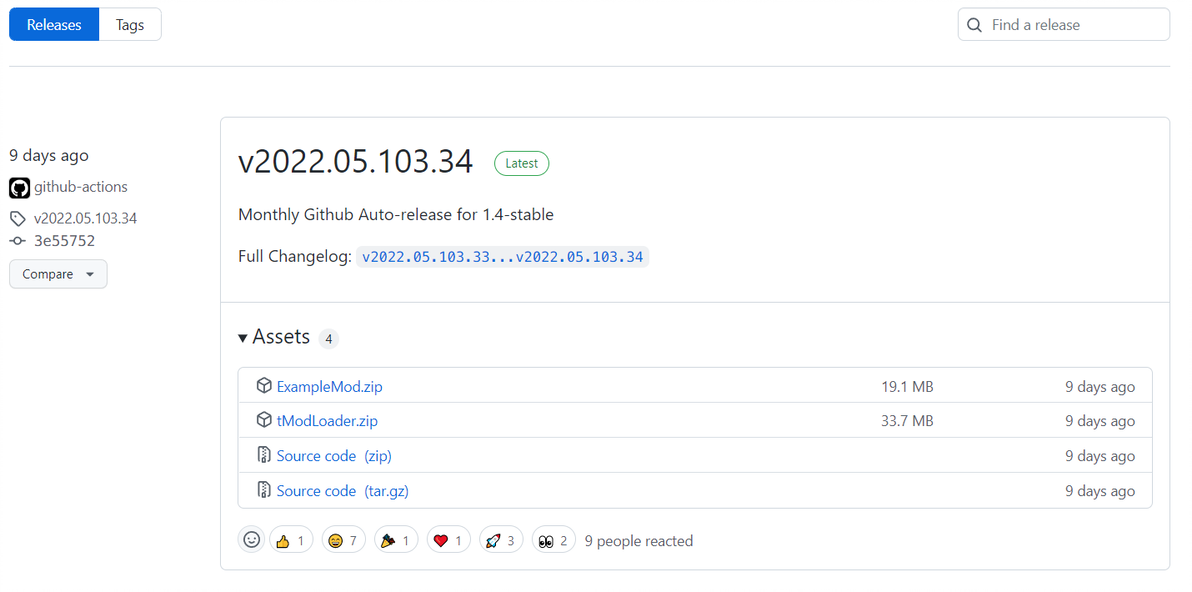
Task: Click the commit icon beside 3e55752
Action: click(17, 241)
